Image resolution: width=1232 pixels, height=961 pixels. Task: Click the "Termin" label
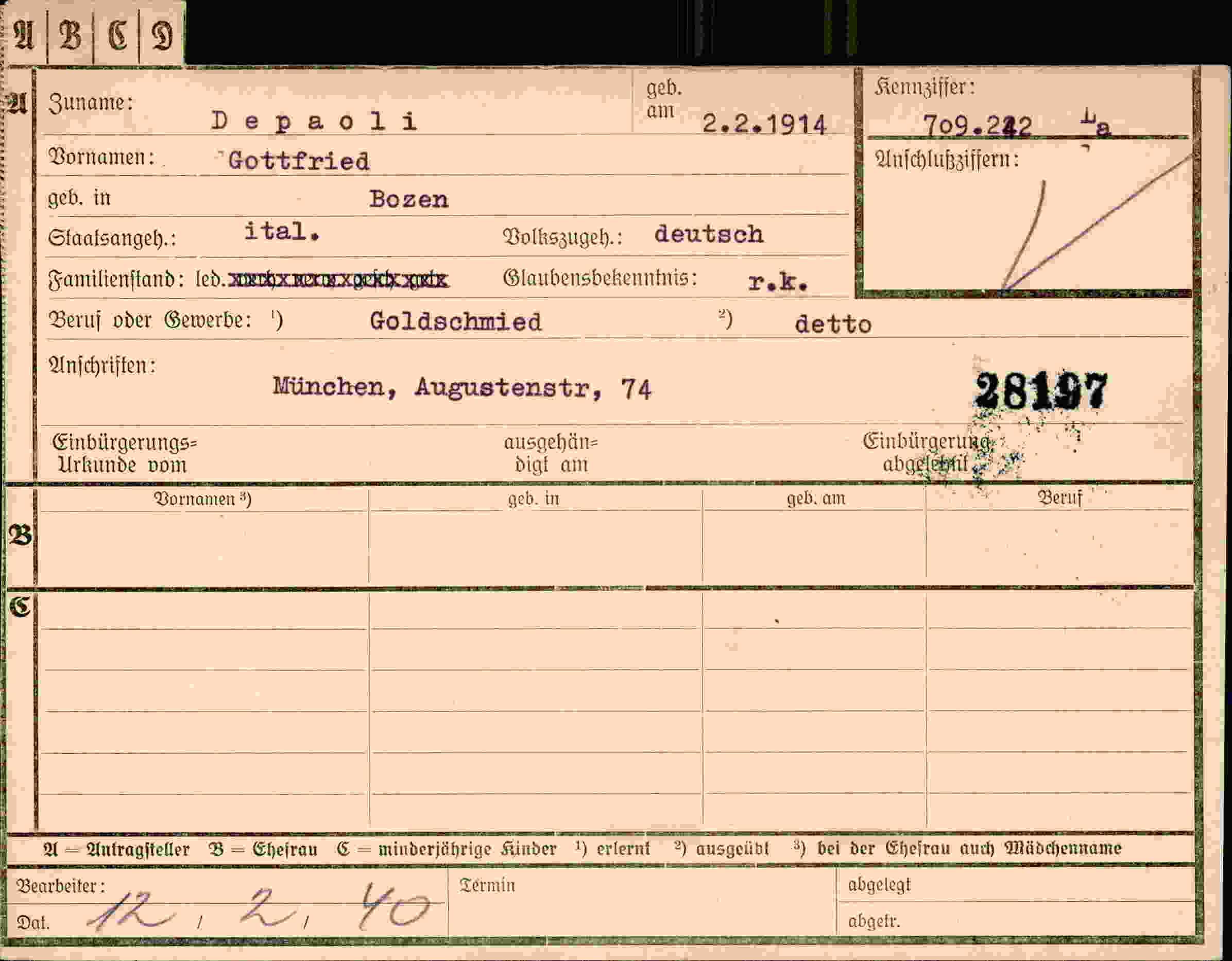487,885
